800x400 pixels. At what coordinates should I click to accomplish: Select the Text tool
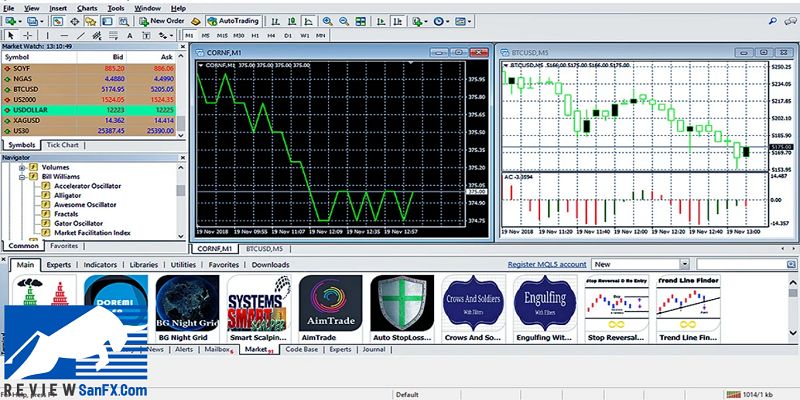(130, 35)
